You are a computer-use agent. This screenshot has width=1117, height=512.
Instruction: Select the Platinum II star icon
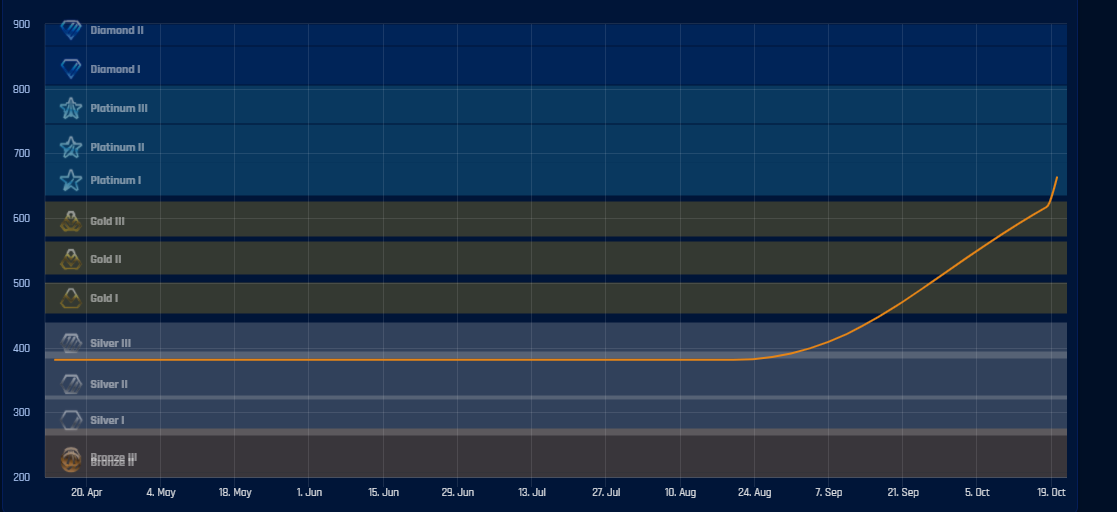click(71, 147)
